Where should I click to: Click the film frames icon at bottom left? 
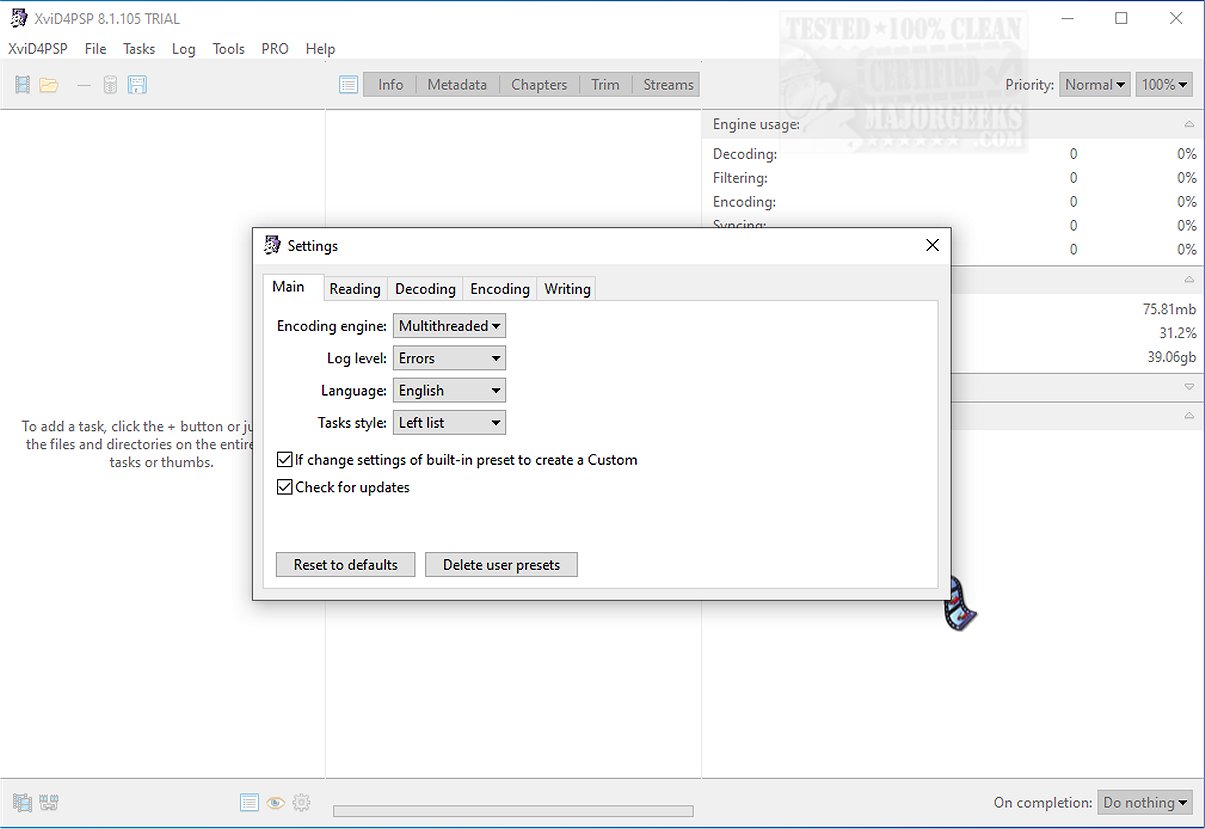[x=22, y=802]
